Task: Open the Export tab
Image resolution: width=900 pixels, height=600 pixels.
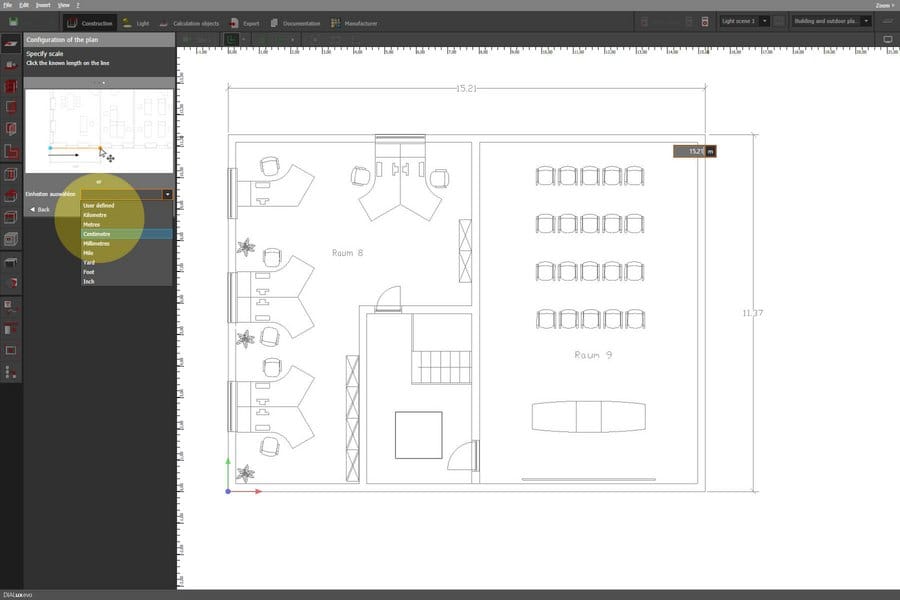Action: 245,24
